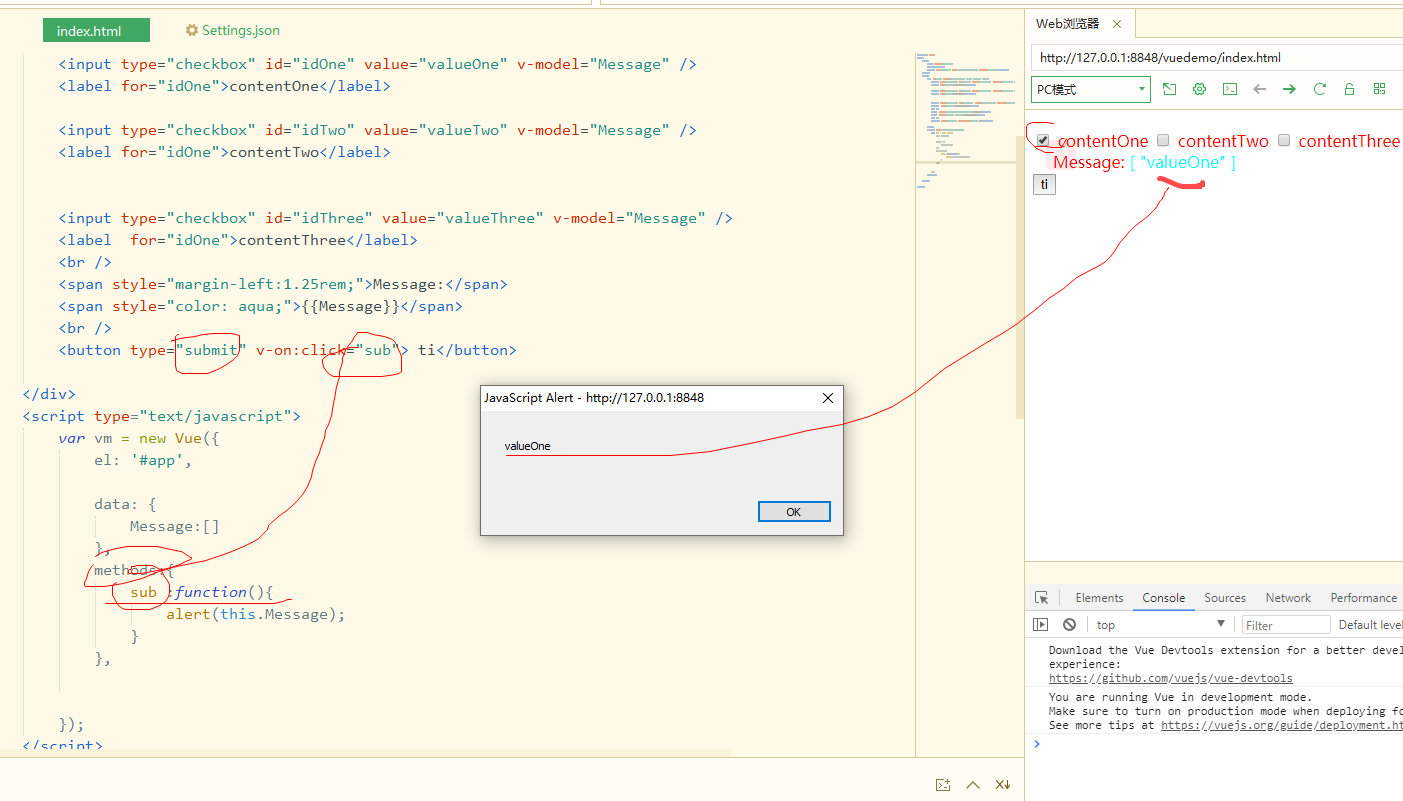
Task: Open the Elements DevTools tab
Action: coord(1099,598)
